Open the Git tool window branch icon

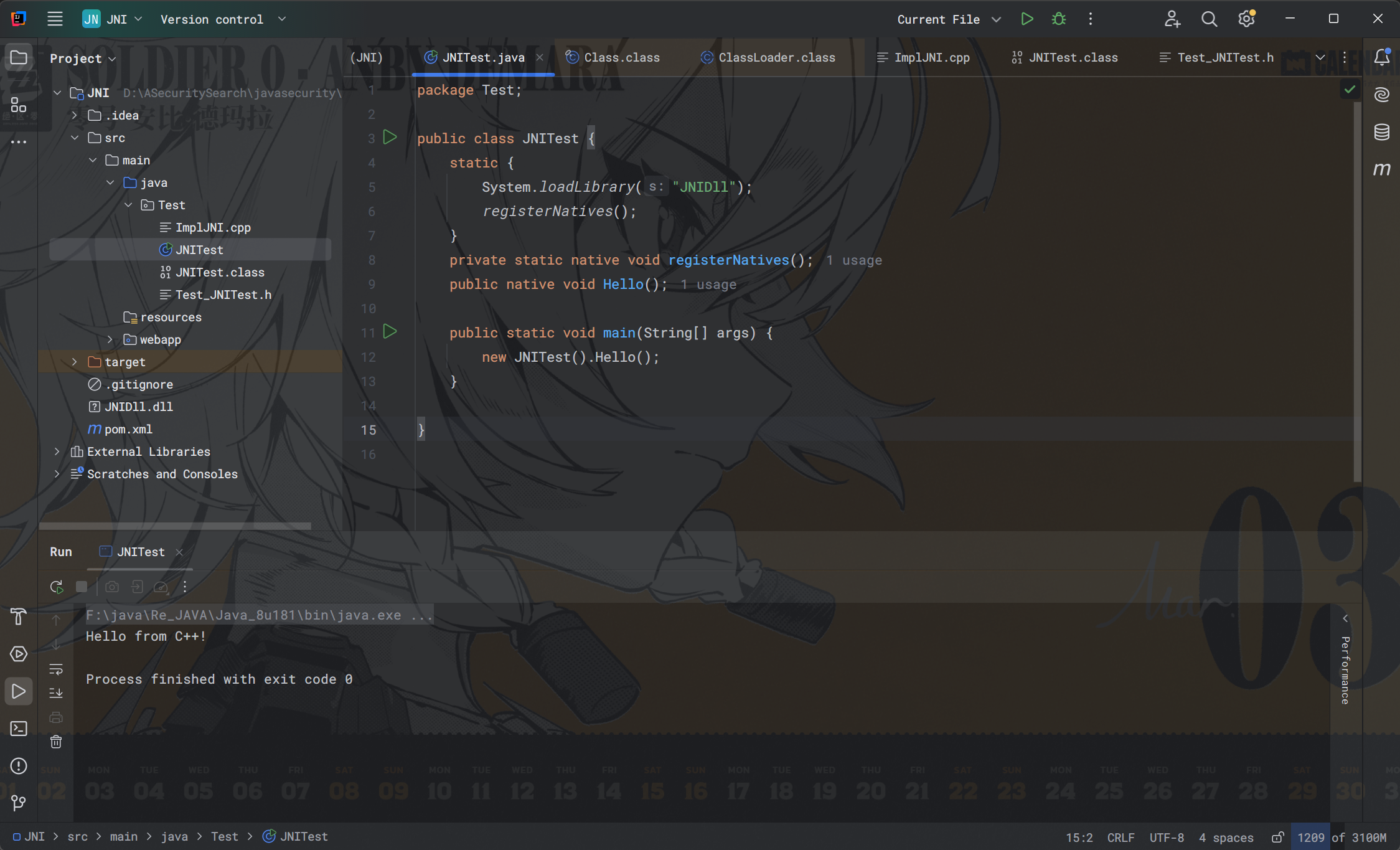pos(19,803)
